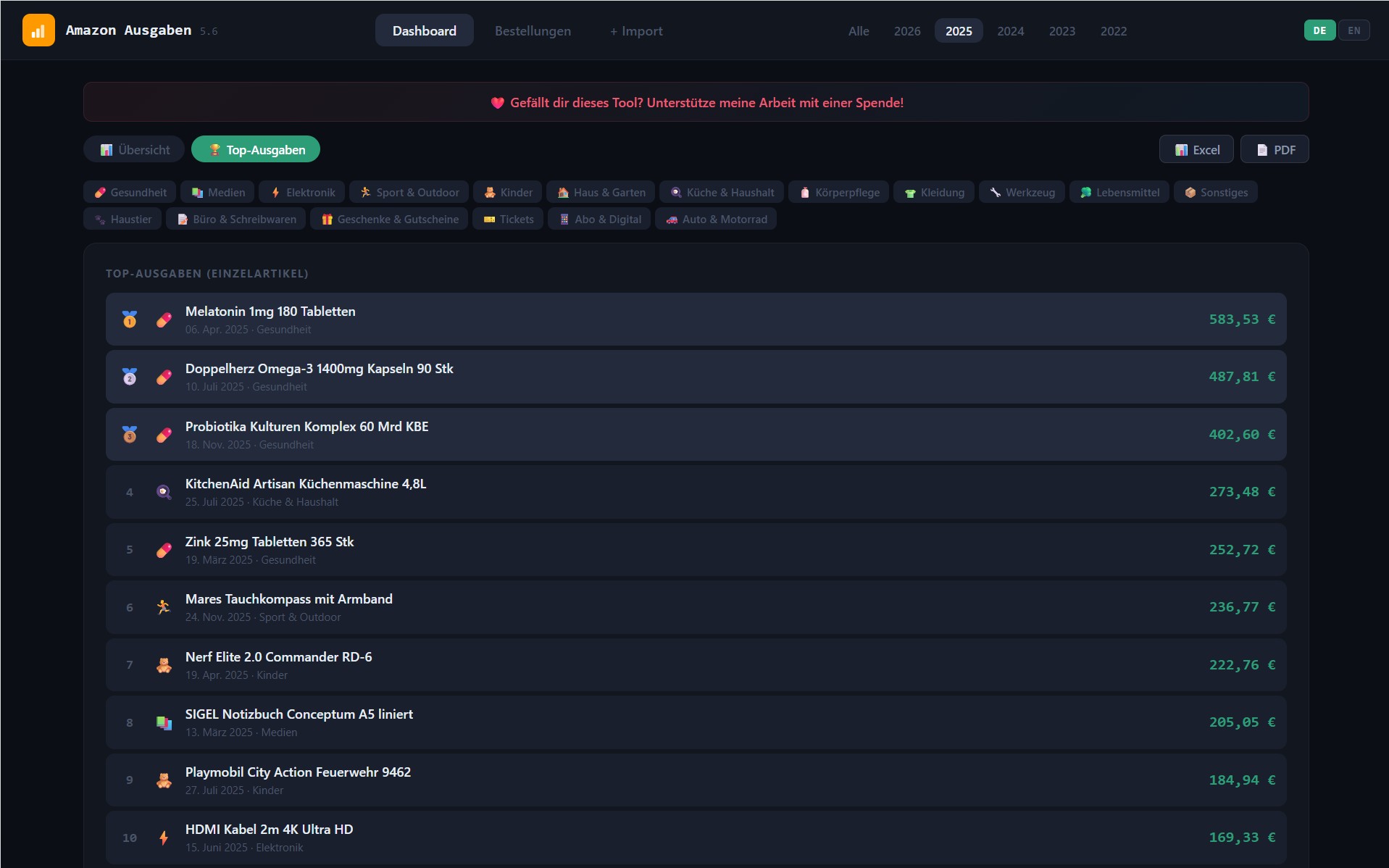Select the Auto & Motorrad filter chip

(x=716, y=219)
